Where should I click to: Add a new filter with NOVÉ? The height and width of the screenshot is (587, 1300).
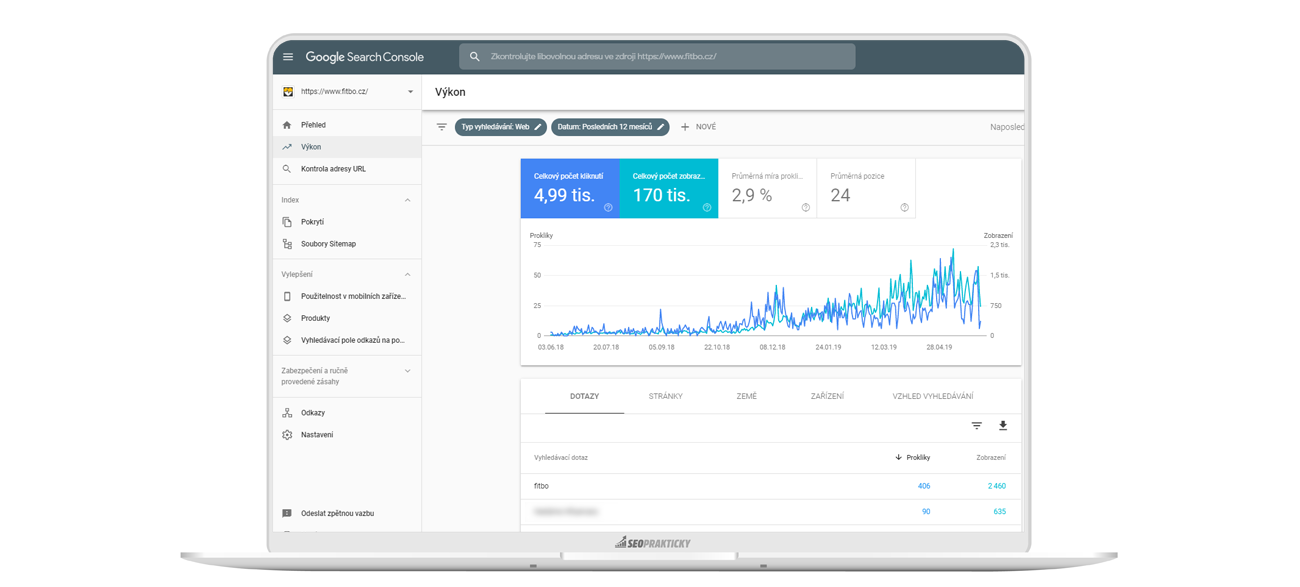point(698,127)
